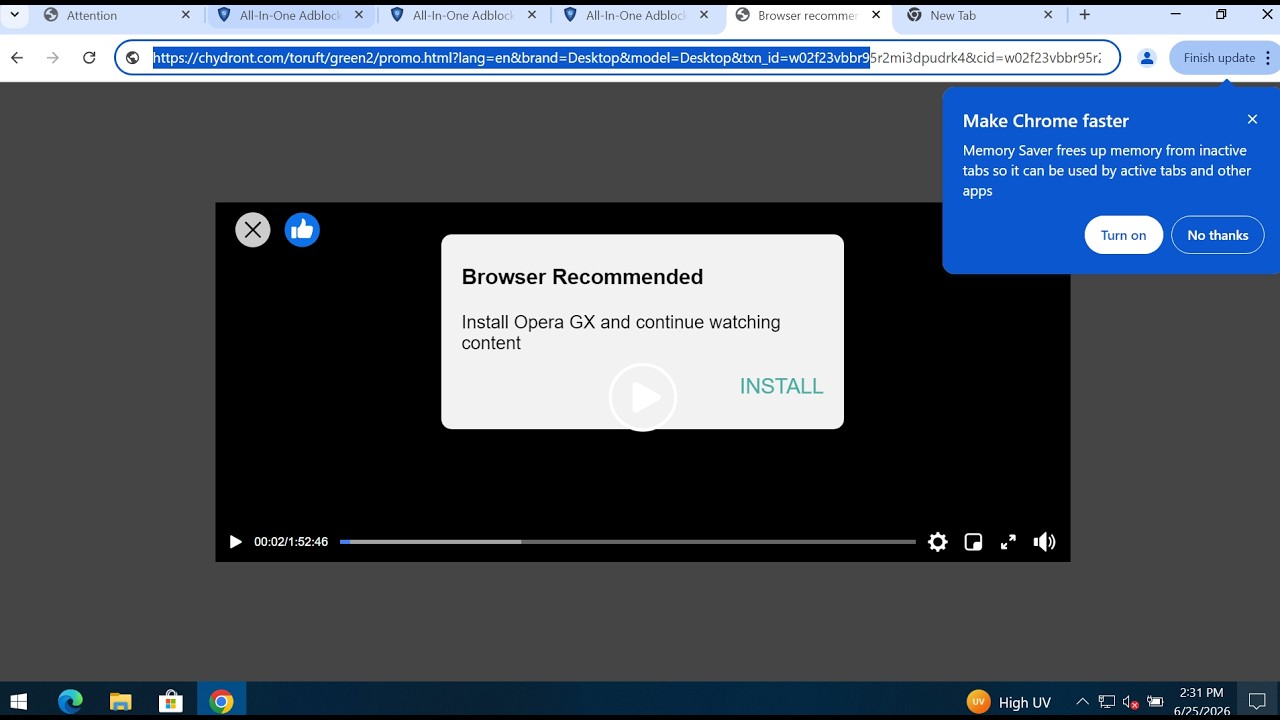The width and height of the screenshot is (1280, 720).
Task: Go forward to the next page
Action: 53,58
